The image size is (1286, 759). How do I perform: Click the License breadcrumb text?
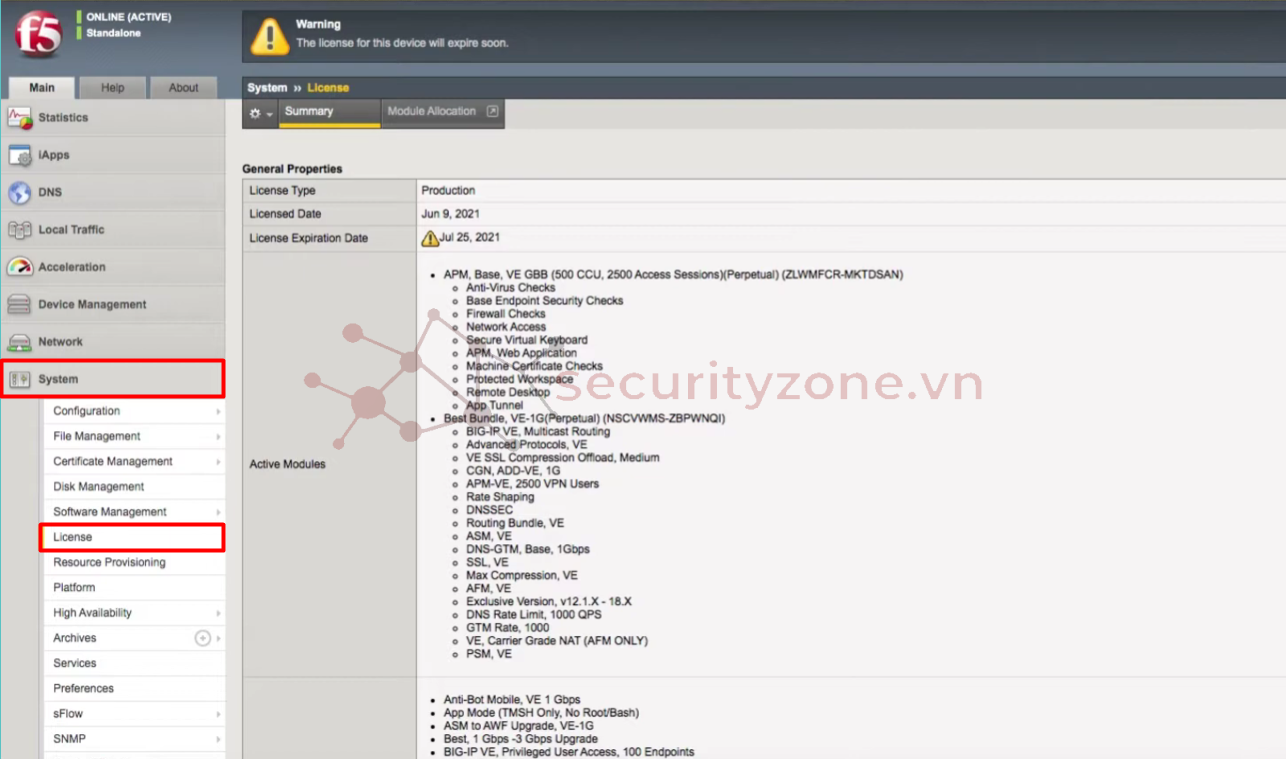[328, 88]
